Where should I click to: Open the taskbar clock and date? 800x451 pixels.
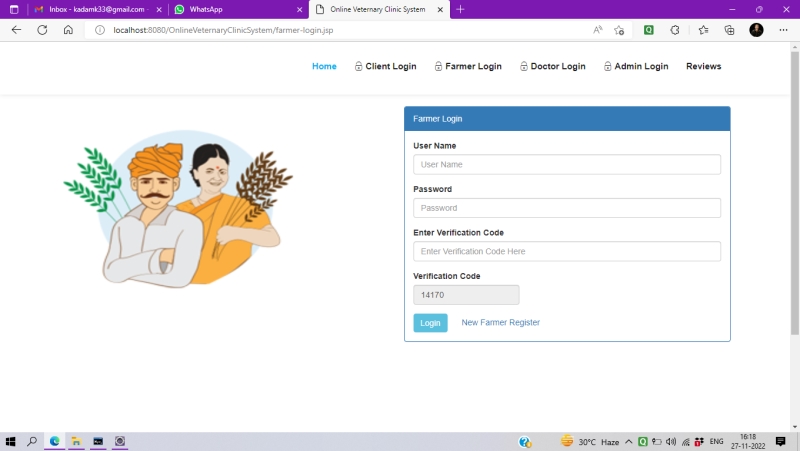point(748,441)
